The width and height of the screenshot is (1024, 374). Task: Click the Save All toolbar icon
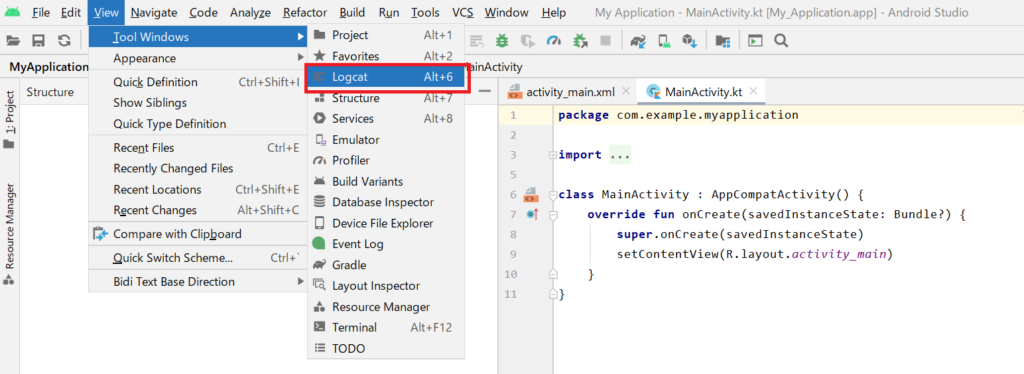39,41
